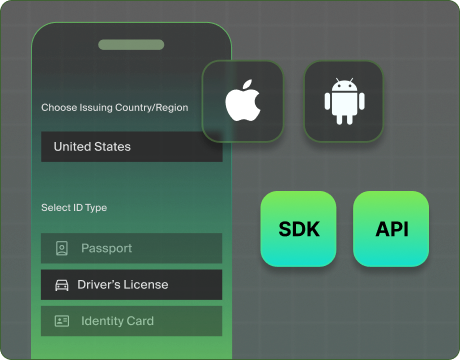
Task: Click the car icon beside Driver's License
Action: coord(62,285)
